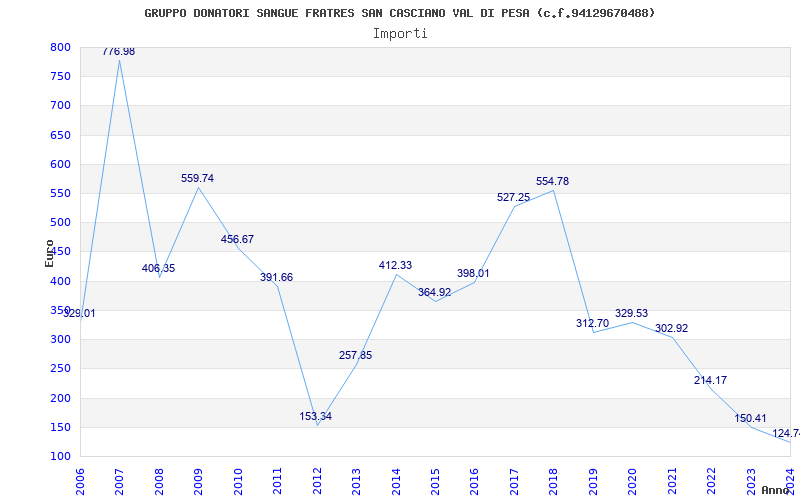The image size is (800, 500).
Task: Select the 406.35 data label
Action: [x=158, y=268]
